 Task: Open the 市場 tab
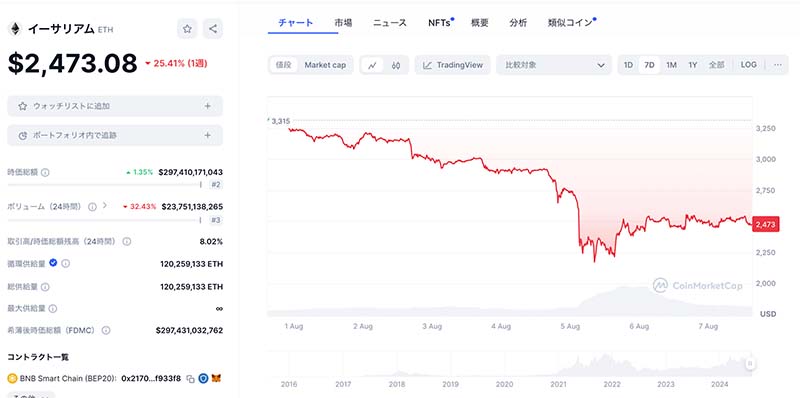(x=343, y=22)
